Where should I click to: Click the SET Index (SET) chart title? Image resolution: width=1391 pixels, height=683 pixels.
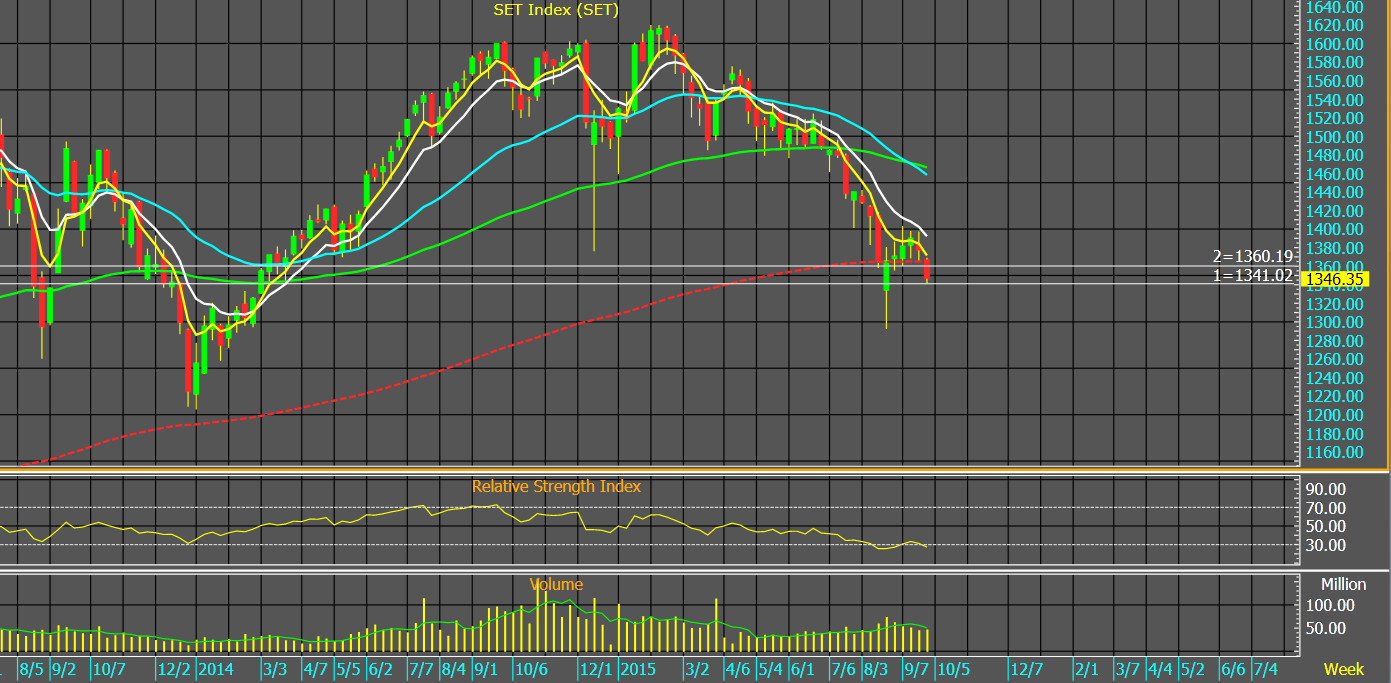point(556,10)
